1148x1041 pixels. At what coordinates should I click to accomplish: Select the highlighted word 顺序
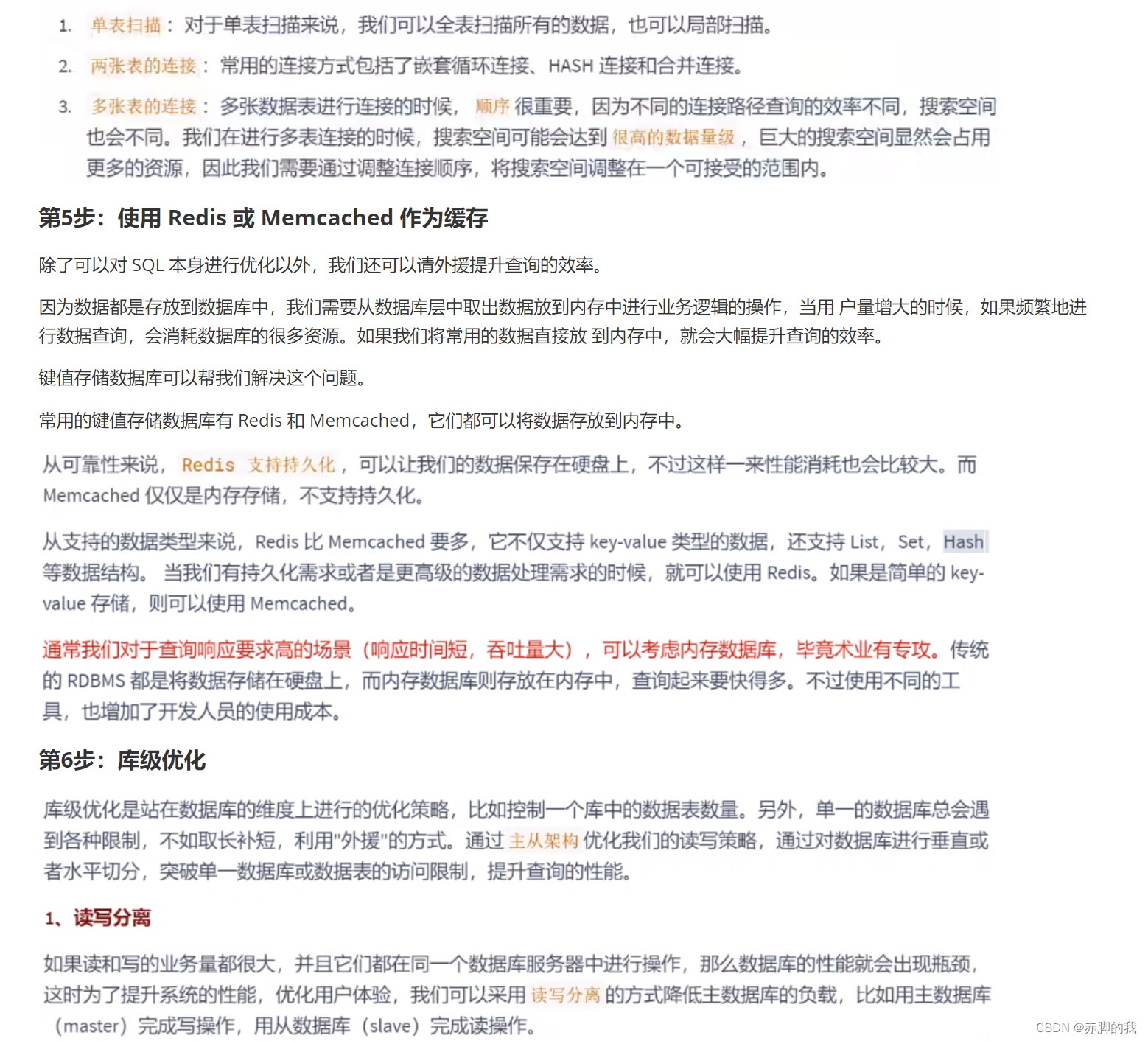click(492, 106)
